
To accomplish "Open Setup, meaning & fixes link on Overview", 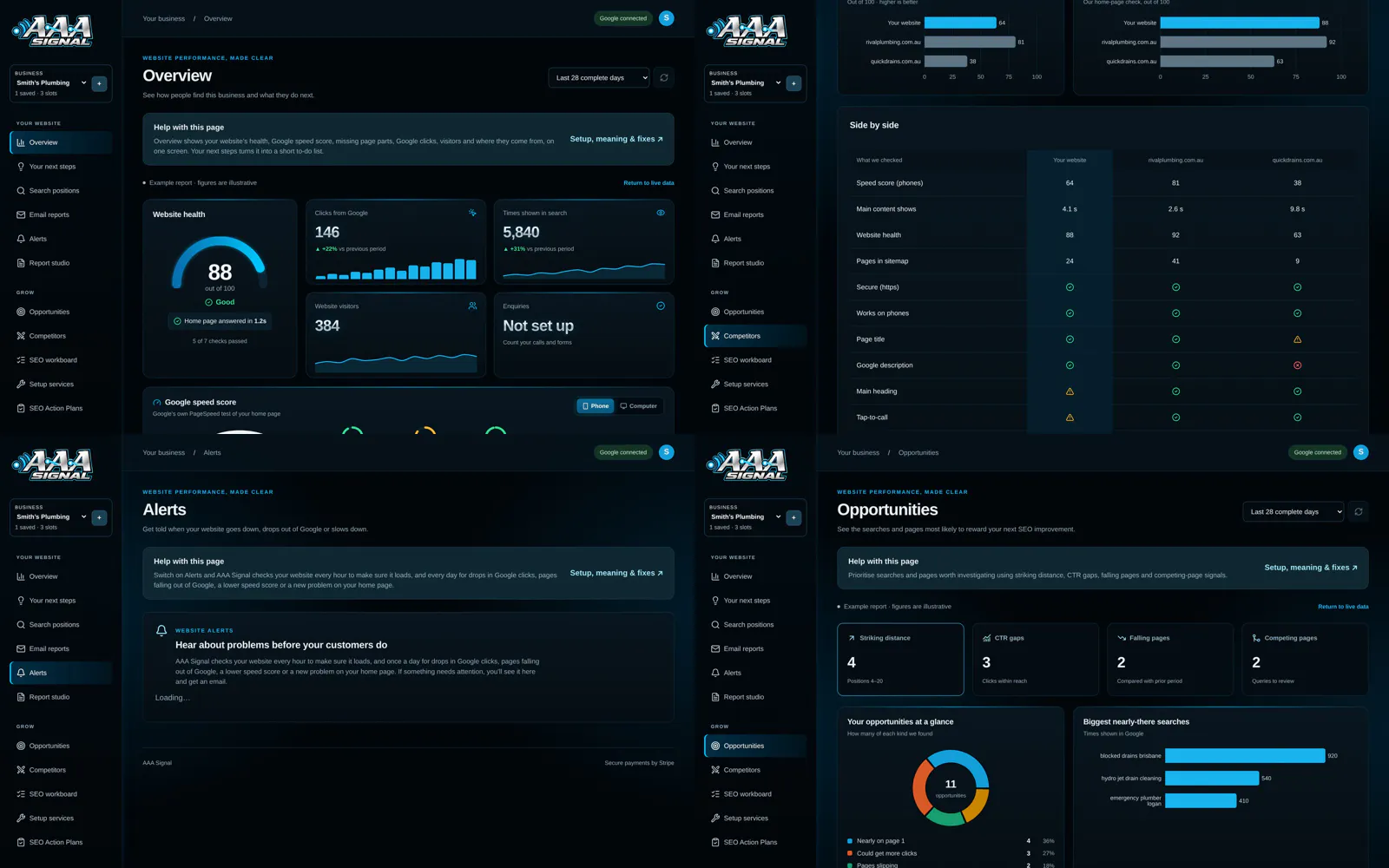I will point(616,139).
